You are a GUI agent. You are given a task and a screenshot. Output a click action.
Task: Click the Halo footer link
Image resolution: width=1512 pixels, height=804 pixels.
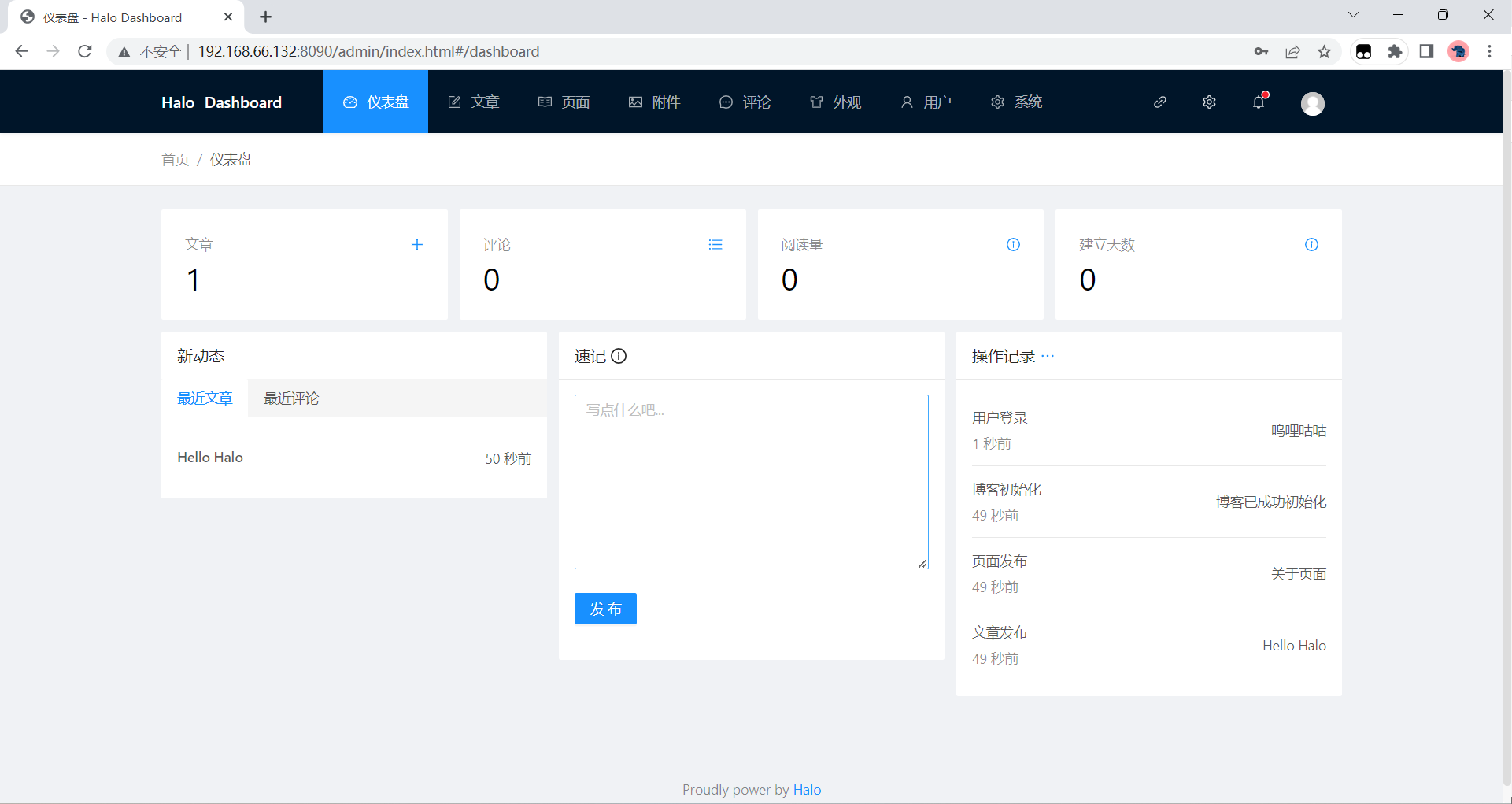tap(807, 790)
